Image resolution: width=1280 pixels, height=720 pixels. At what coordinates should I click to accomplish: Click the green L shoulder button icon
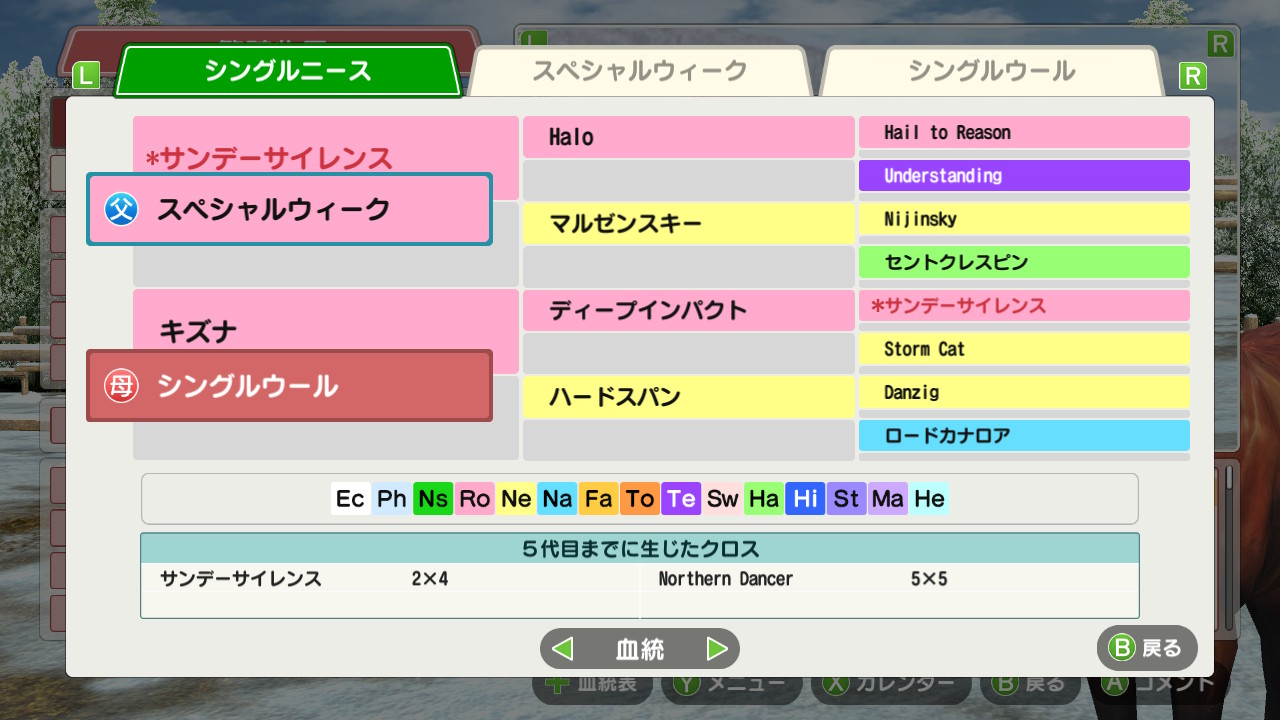tap(86, 76)
